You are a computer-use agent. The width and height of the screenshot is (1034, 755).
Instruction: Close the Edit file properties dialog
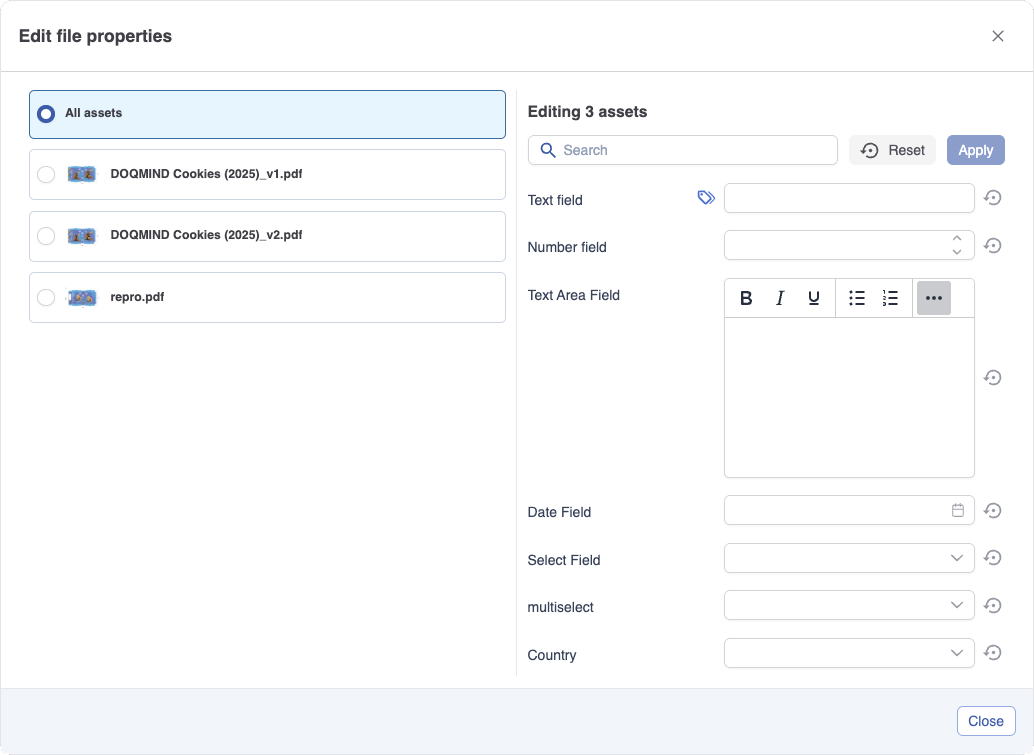pos(998,36)
